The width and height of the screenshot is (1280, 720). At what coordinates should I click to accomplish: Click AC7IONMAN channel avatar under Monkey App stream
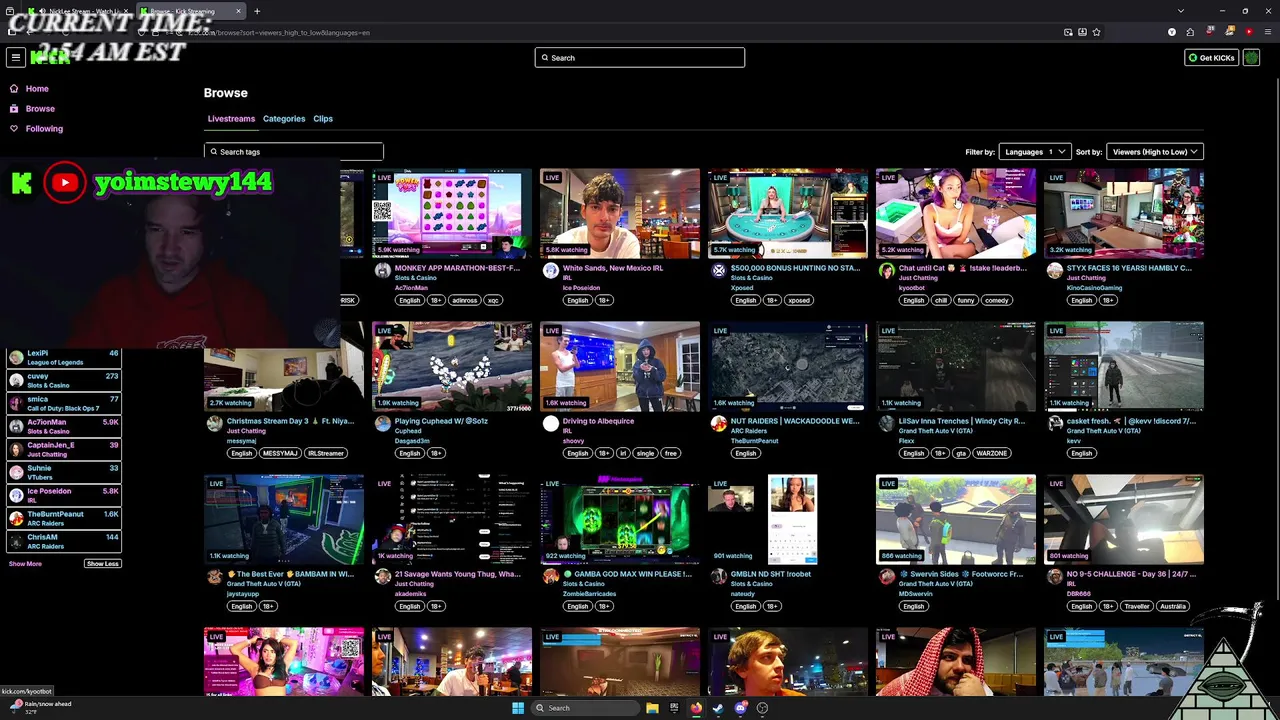[x=383, y=270]
